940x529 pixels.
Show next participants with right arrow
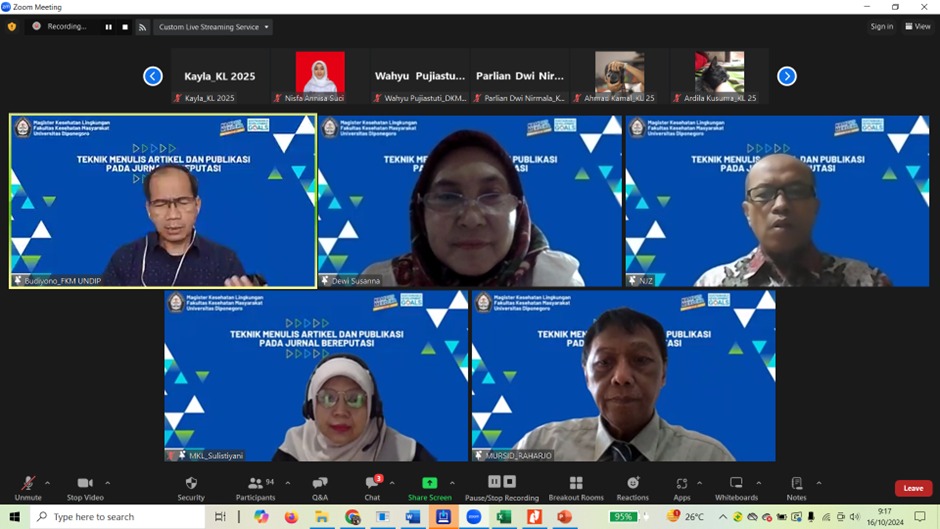pos(787,76)
